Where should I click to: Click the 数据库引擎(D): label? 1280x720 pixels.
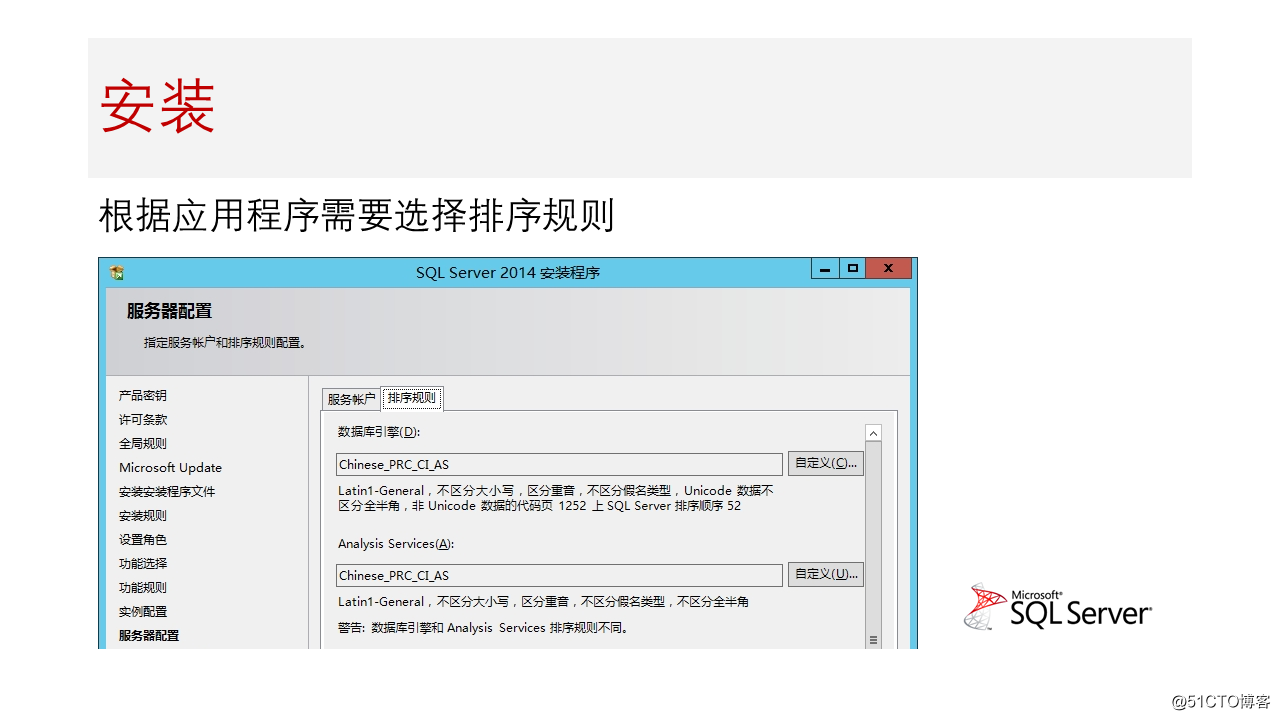pyautogui.click(x=379, y=432)
